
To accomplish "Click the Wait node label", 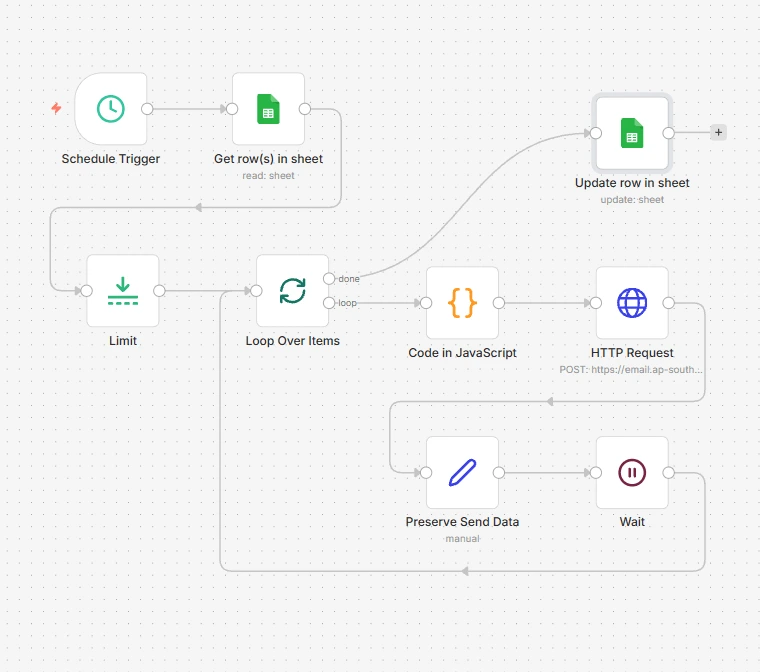I will point(632,522).
